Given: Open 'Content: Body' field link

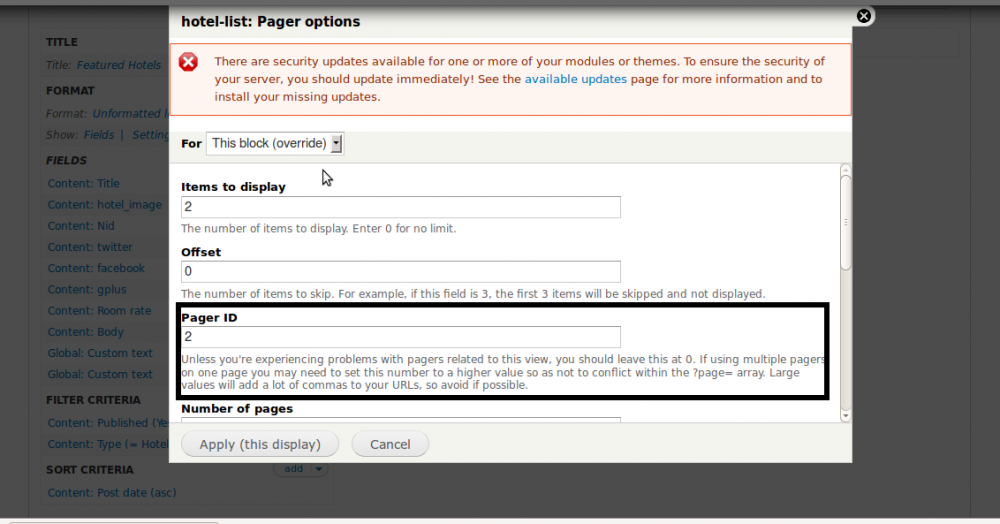Looking at the screenshot, I should click(x=85, y=332).
